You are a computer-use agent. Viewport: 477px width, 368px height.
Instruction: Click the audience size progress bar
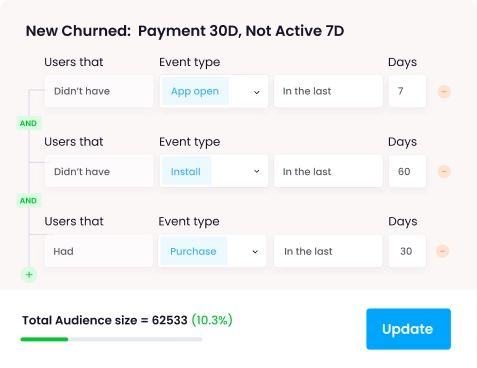click(x=111, y=339)
